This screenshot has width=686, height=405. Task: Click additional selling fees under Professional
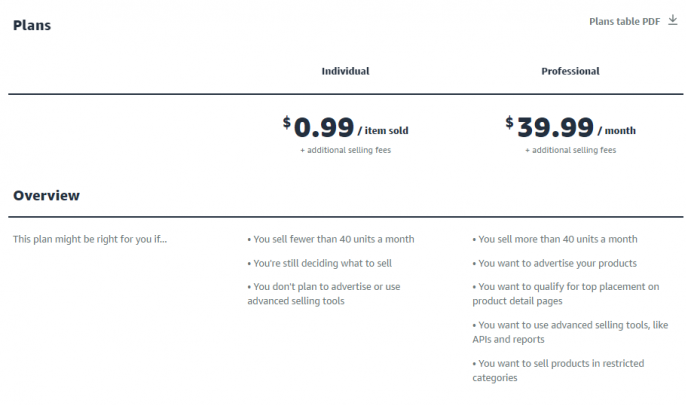[570, 150]
